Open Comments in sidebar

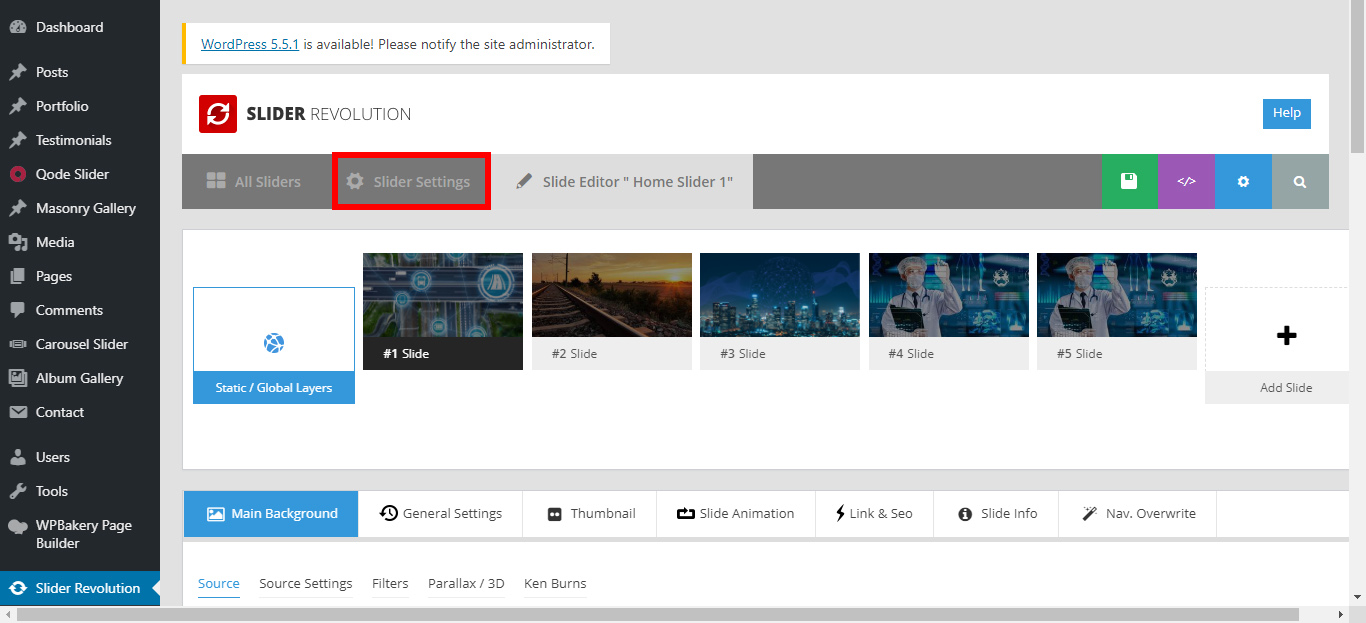point(80,310)
